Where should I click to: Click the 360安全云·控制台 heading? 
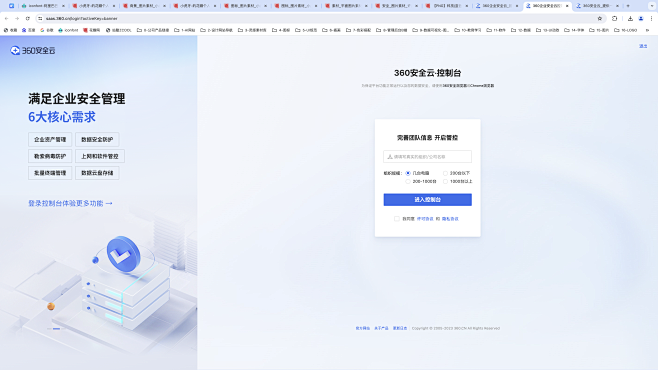427,73
